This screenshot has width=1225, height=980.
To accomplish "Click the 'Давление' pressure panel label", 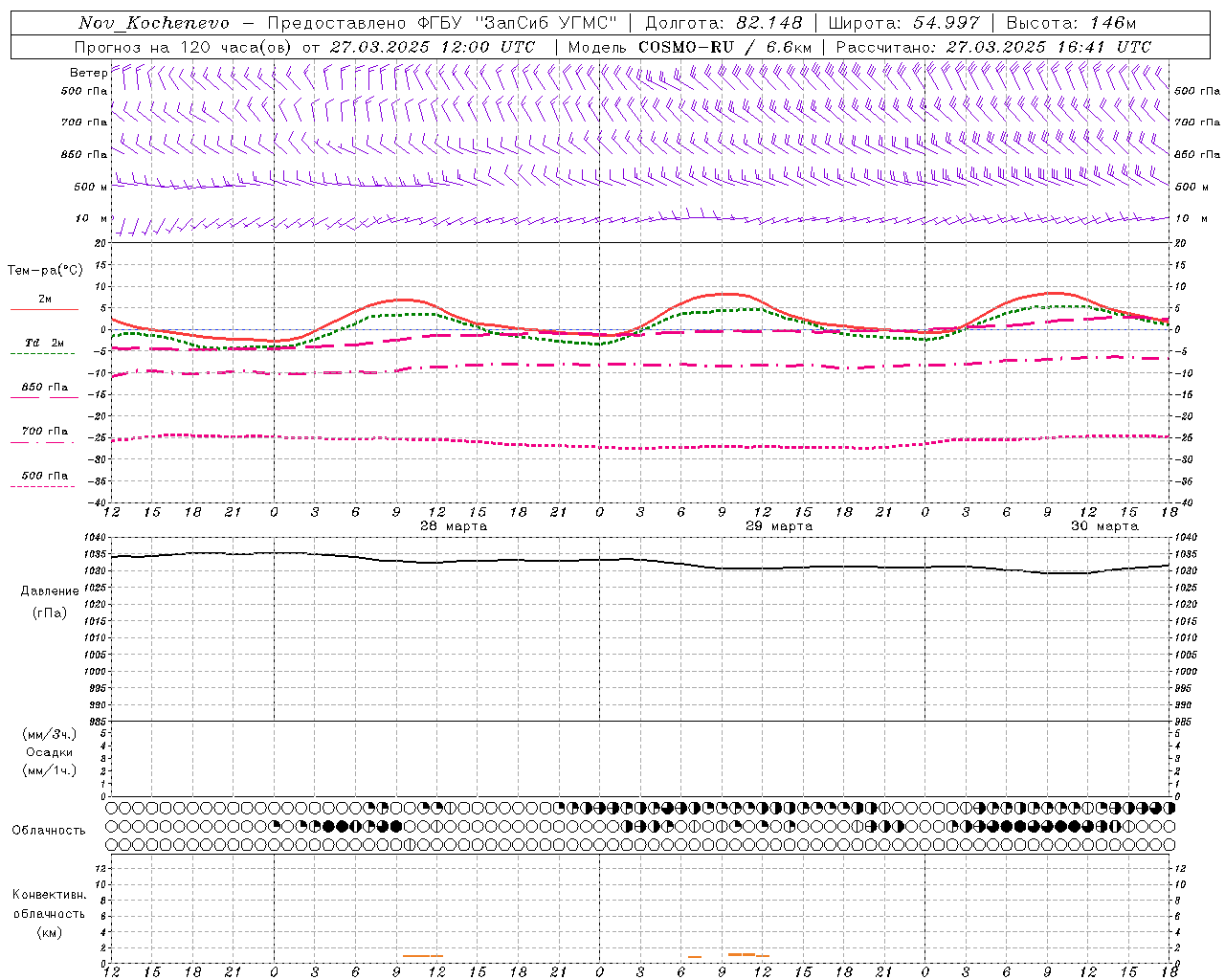I will [50, 591].
